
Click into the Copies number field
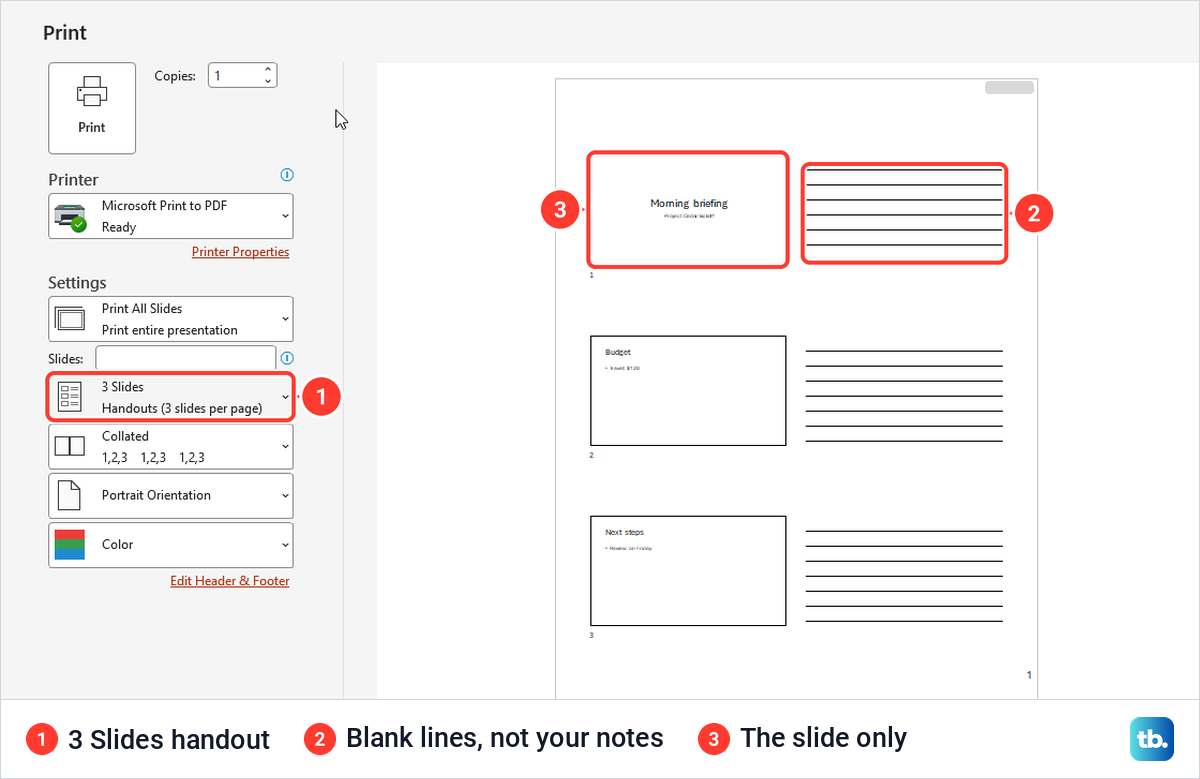coord(235,75)
